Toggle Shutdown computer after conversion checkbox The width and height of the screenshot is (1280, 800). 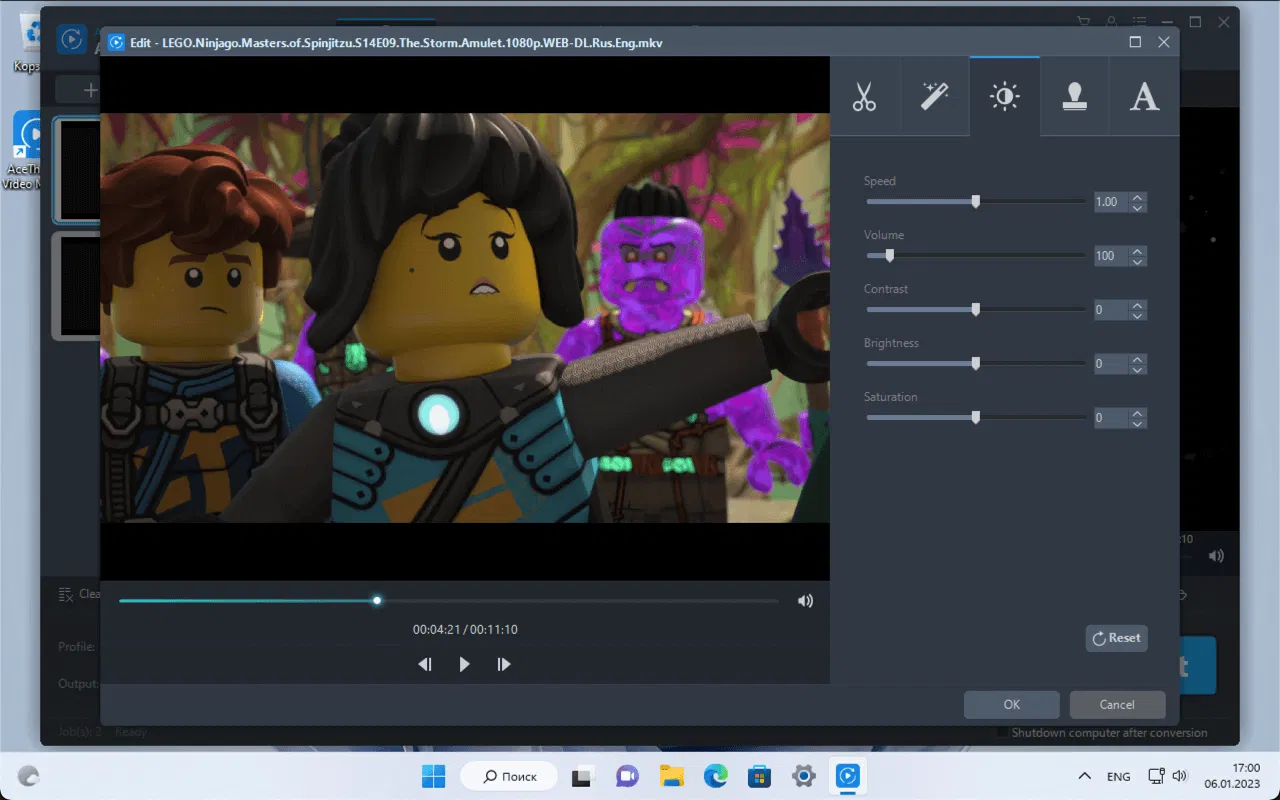1003,733
